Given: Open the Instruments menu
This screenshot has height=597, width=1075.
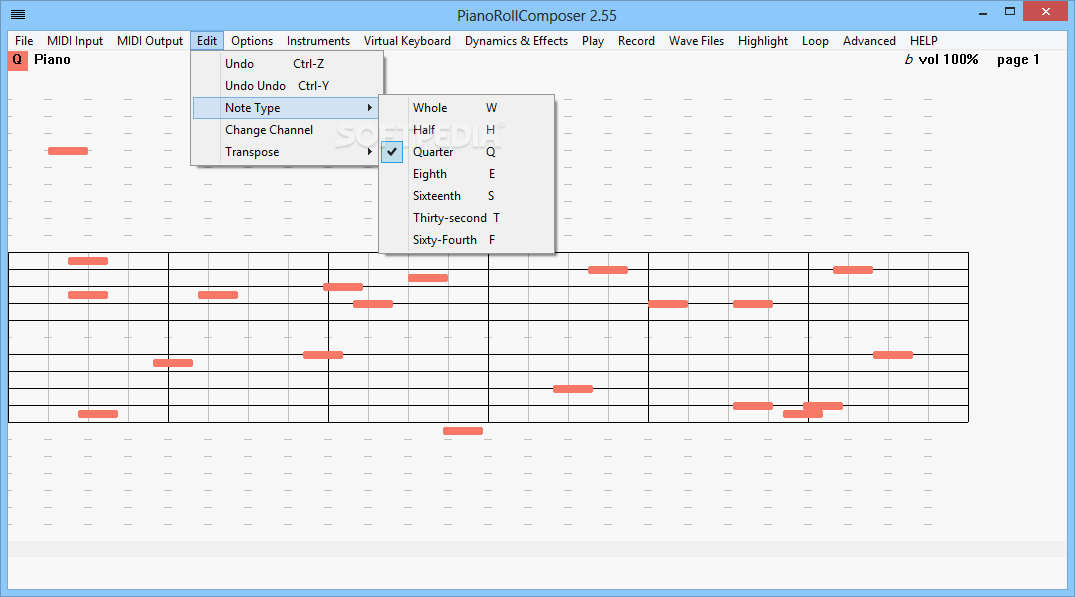Looking at the screenshot, I should (318, 41).
